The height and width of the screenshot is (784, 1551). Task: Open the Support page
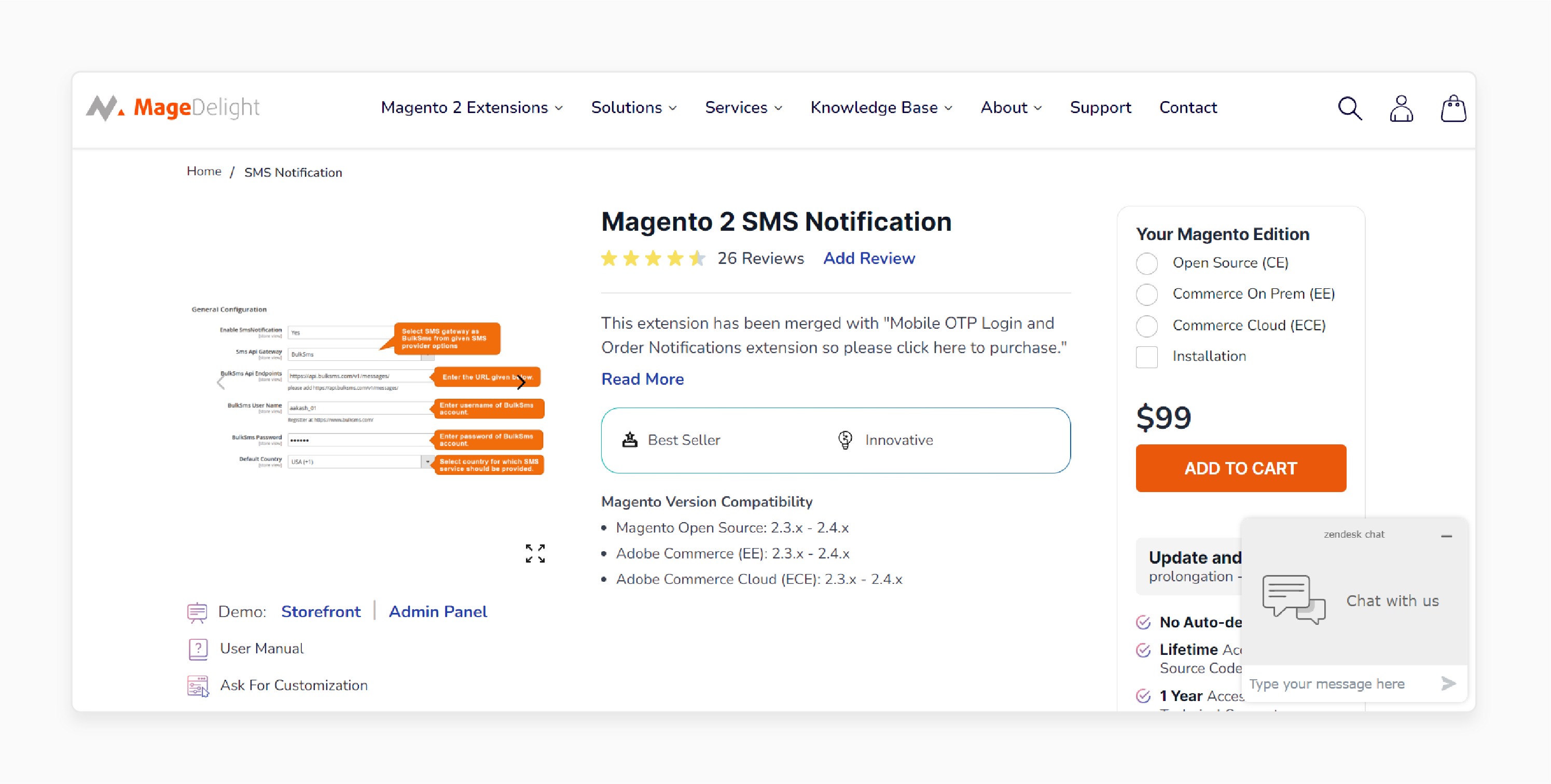(x=1100, y=108)
